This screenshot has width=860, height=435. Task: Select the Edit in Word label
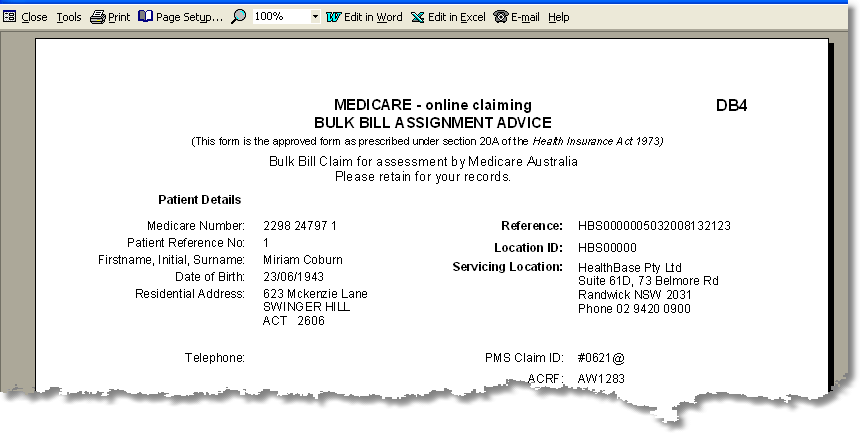373,17
